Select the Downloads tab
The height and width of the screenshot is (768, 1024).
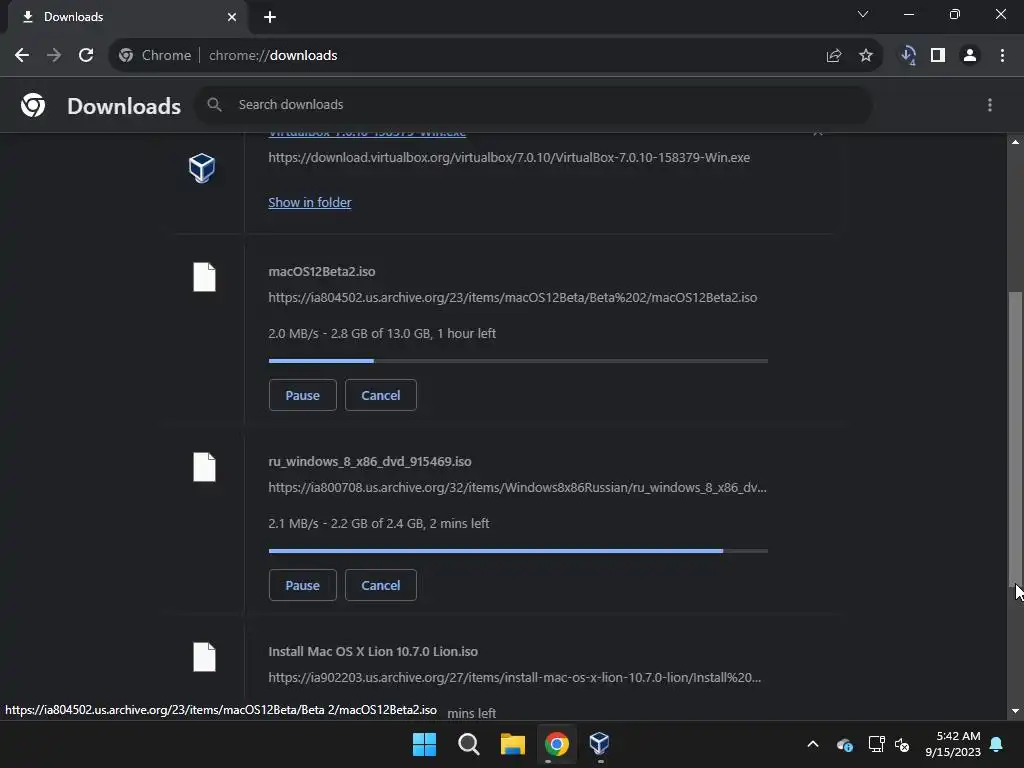(x=129, y=17)
